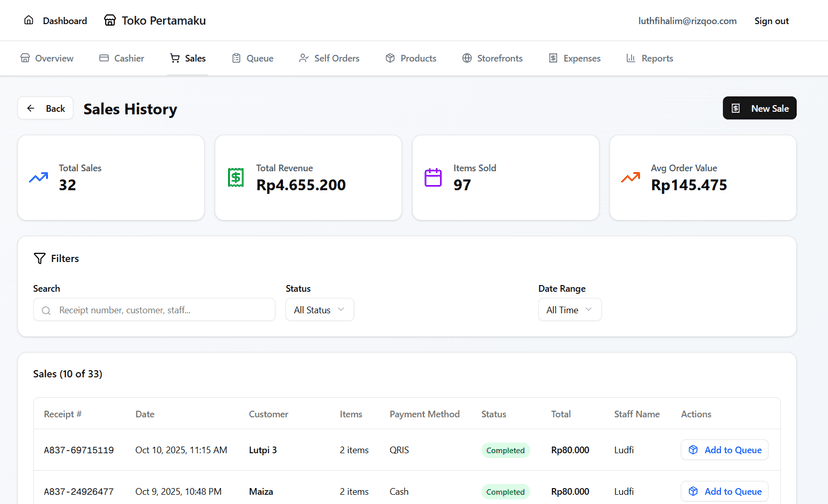The width and height of the screenshot is (828, 504).
Task: Click the queue box icon in Lutpi 3 row
Action: [x=693, y=450]
